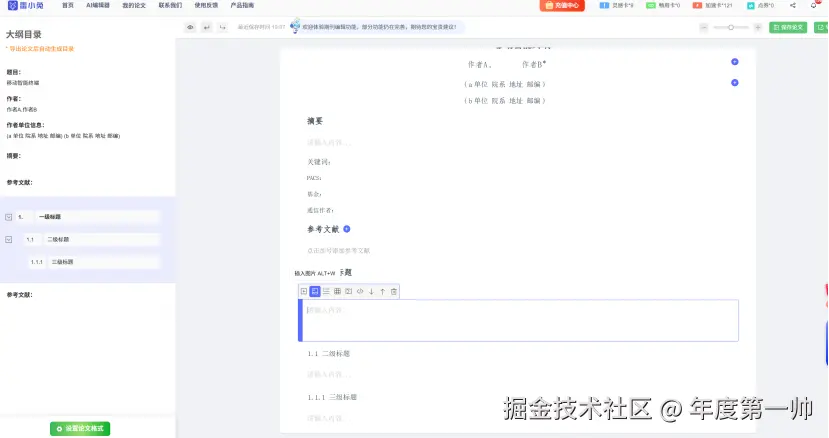Image resolution: width=829 pixels, height=438 pixels.
Task: Click the insert-table icon in block toolbar
Action: point(337,291)
